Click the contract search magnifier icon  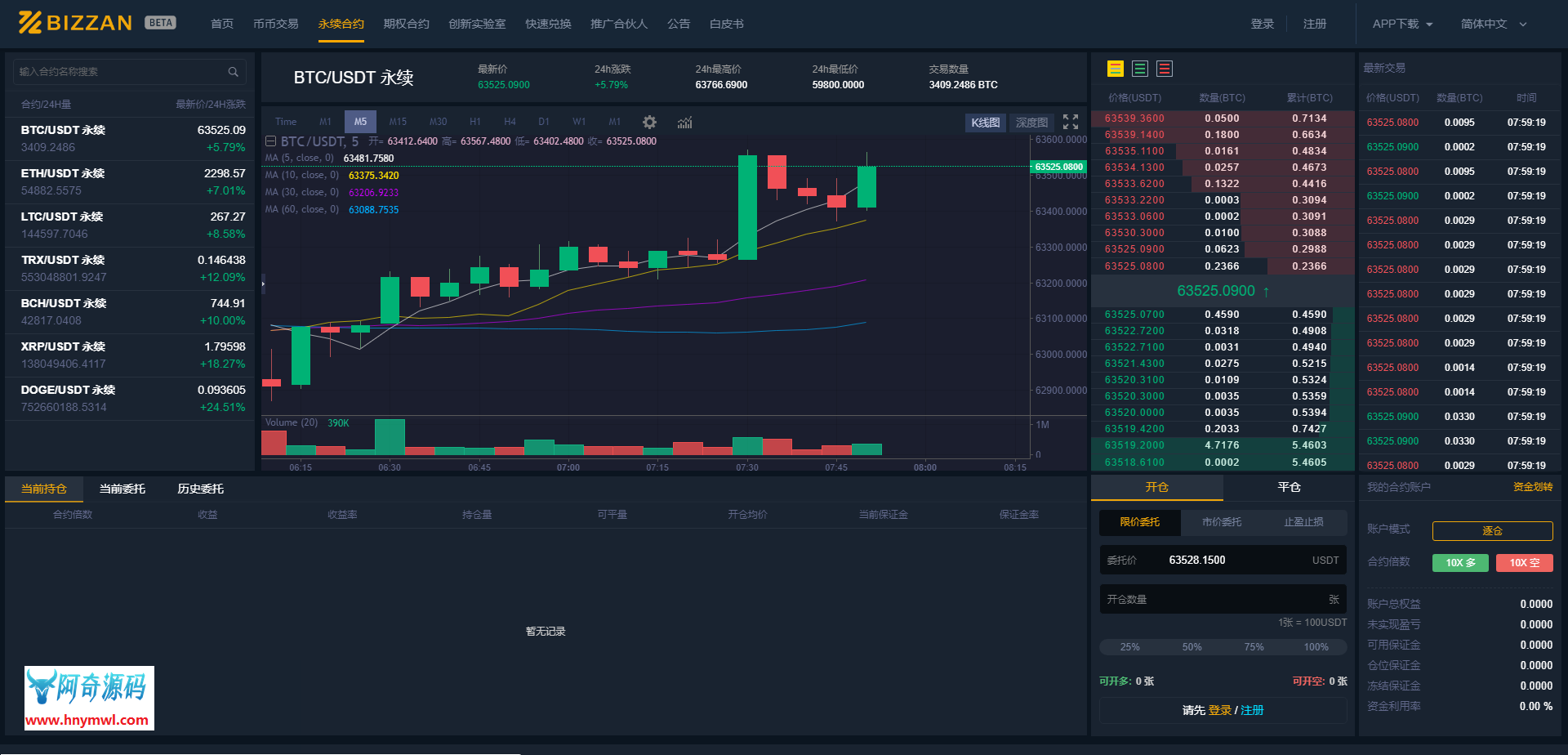(x=233, y=72)
